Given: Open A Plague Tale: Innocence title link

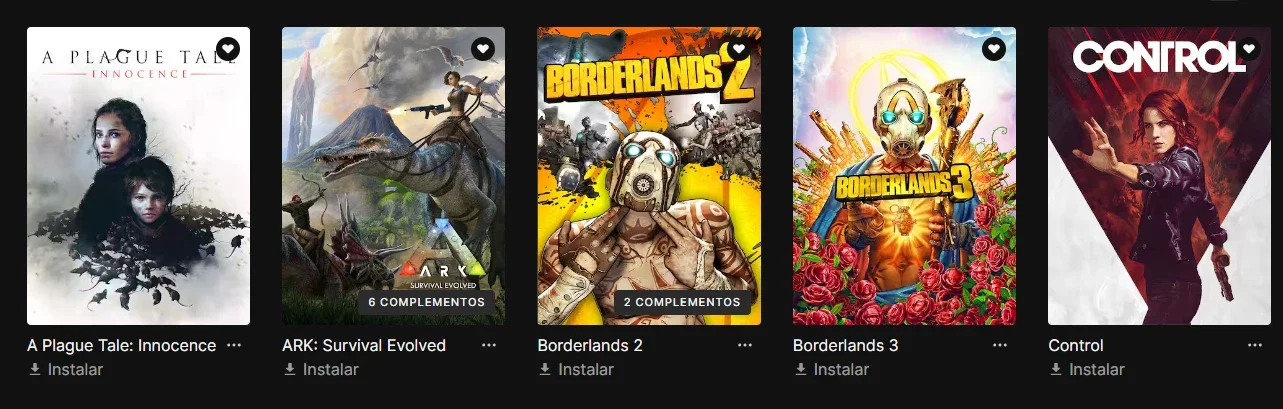Looking at the screenshot, I should pos(122,345).
